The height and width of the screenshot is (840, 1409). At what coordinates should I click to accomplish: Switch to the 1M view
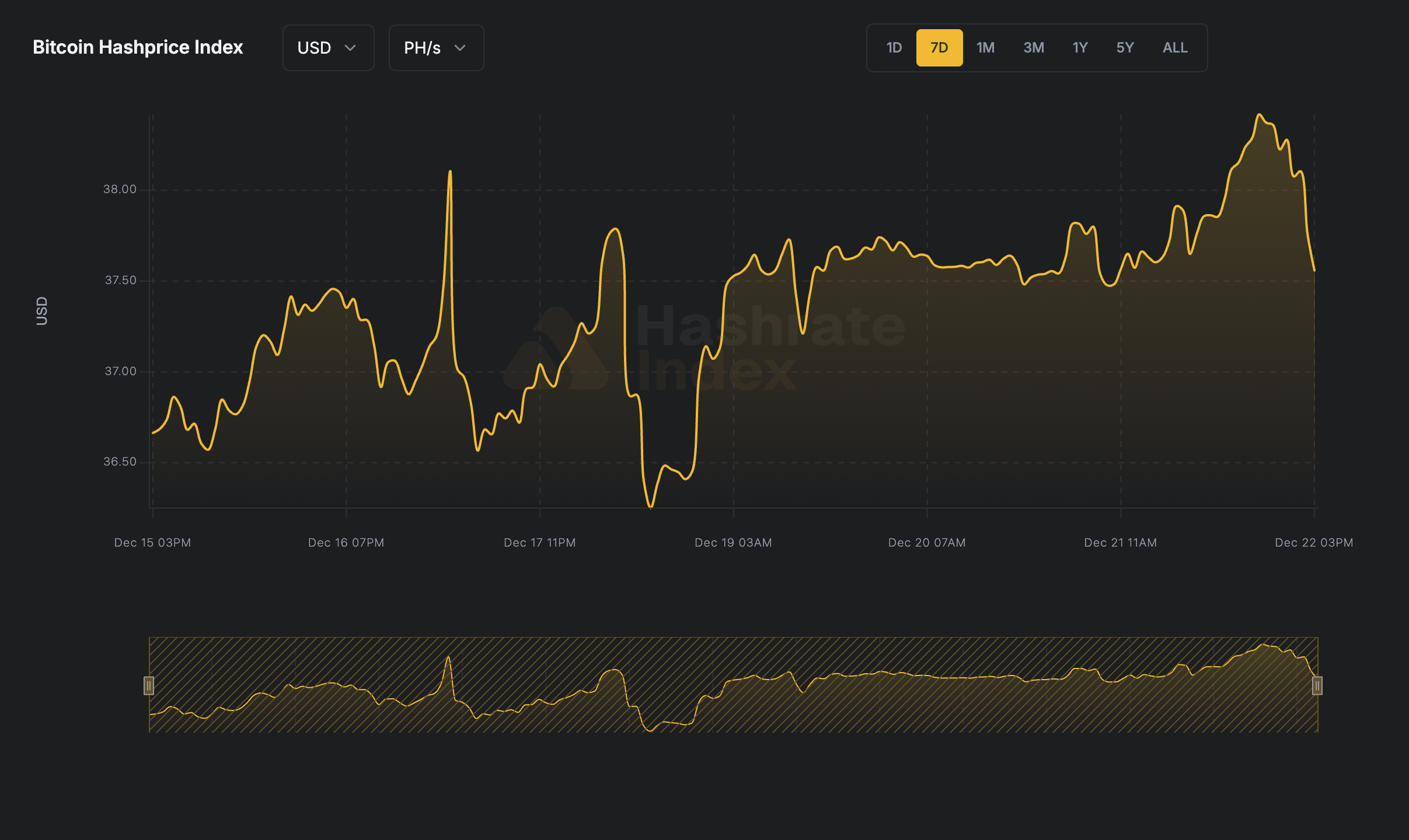point(986,47)
